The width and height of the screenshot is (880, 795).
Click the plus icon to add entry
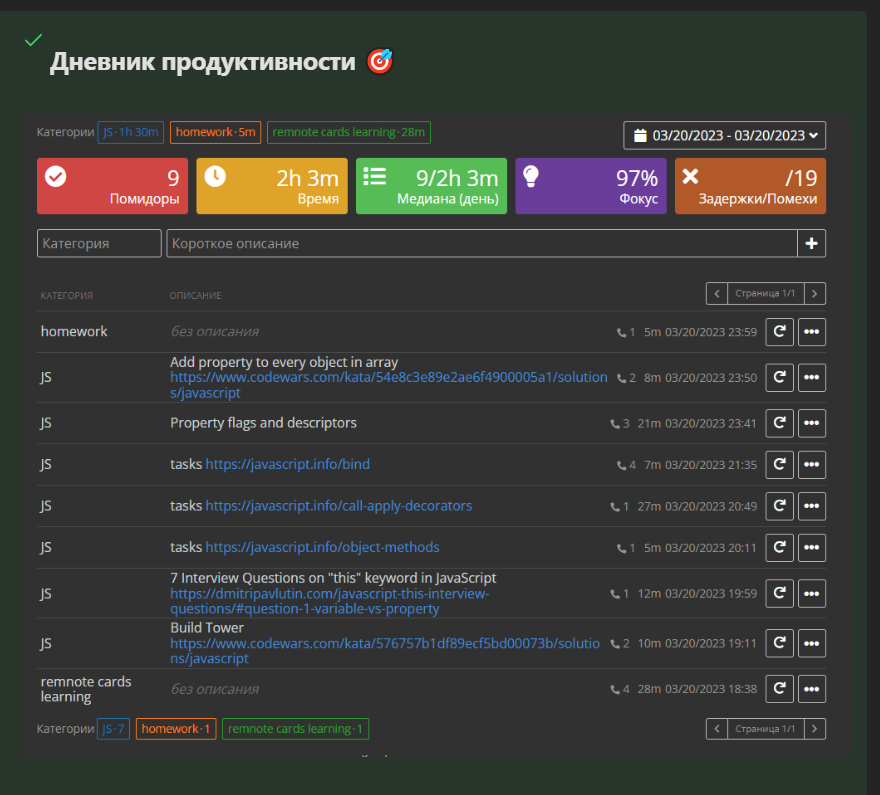[811, 243]
